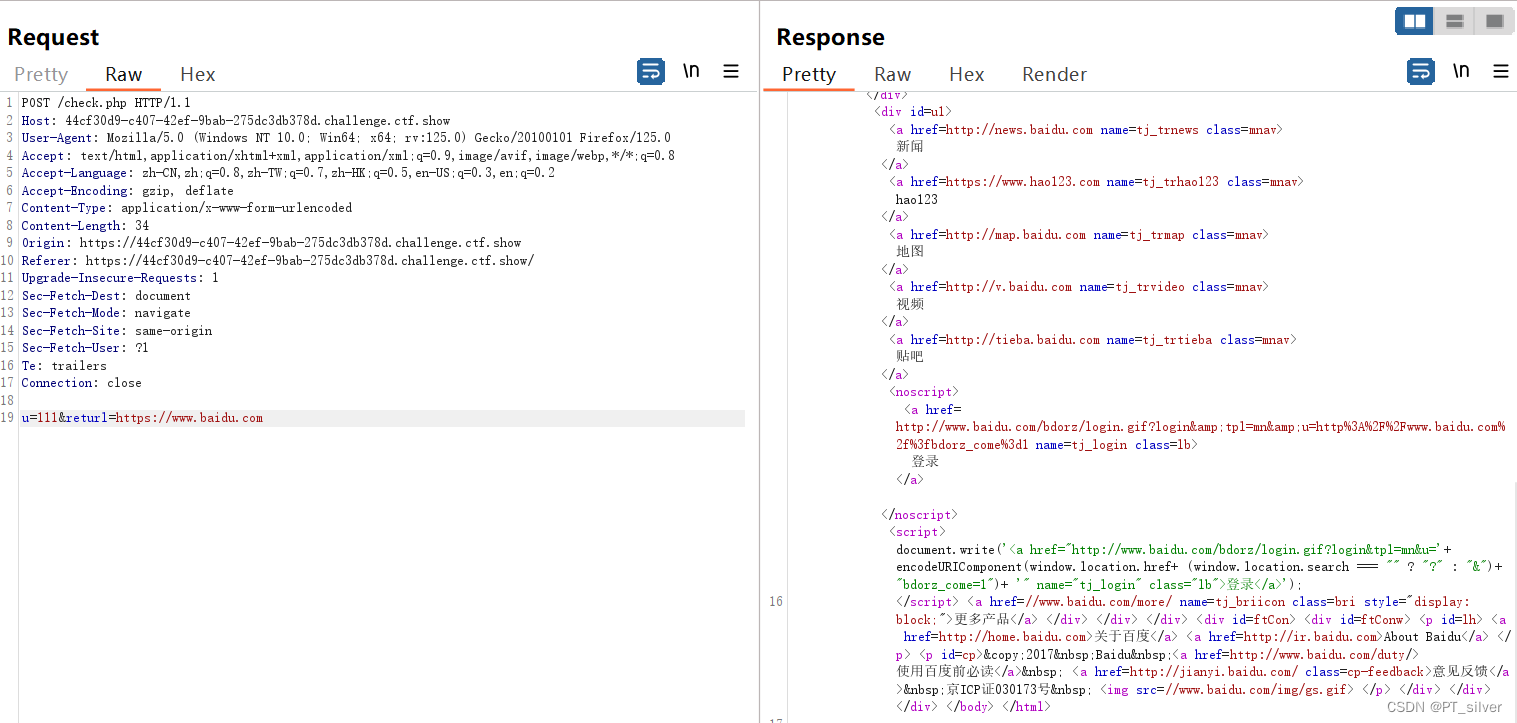
Task: Click the encodeURIComponent line in Response
Action: [1199, 567]
